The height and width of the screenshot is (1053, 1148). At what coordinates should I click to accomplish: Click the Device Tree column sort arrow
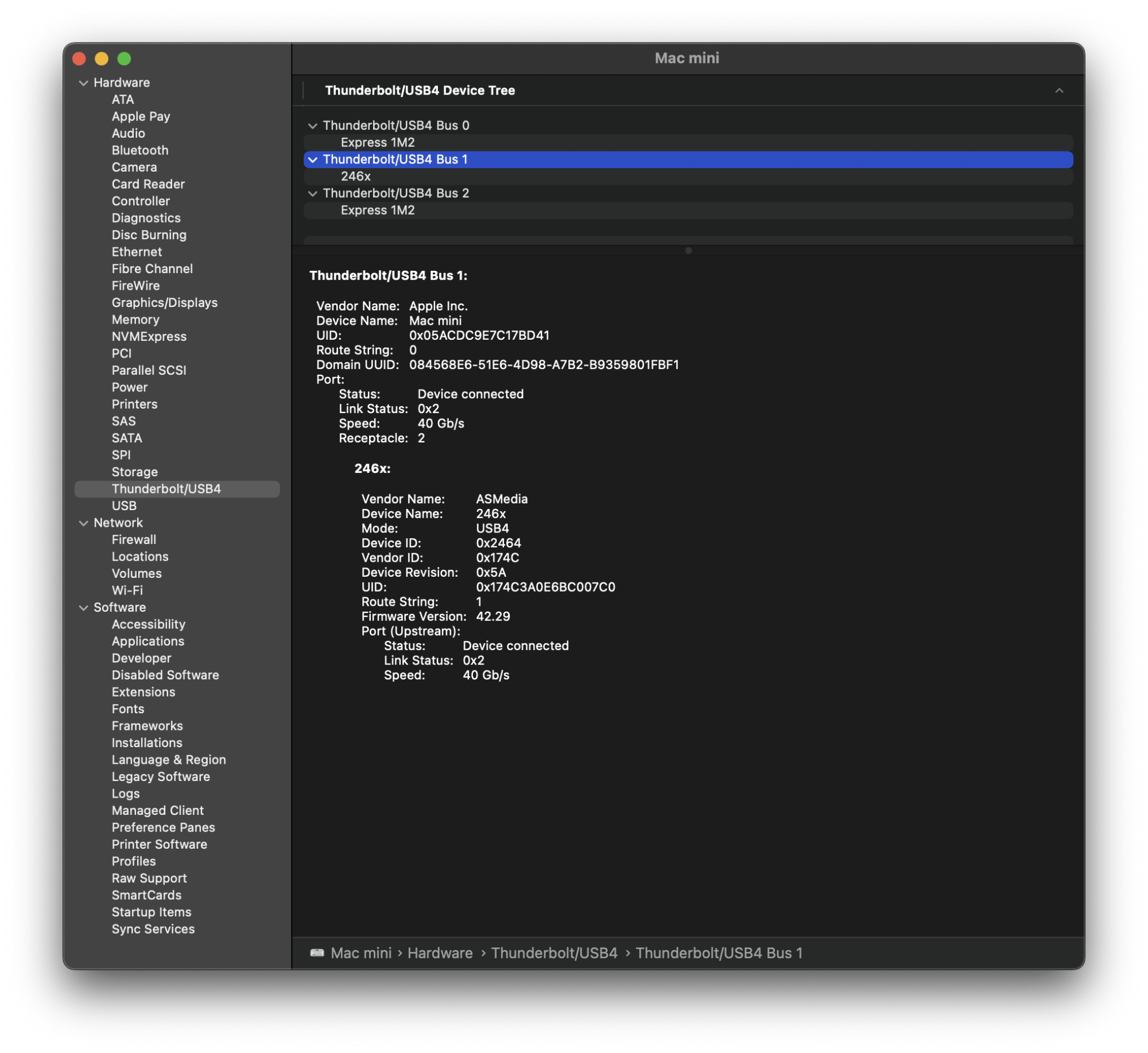click(x=1059, y=91)
